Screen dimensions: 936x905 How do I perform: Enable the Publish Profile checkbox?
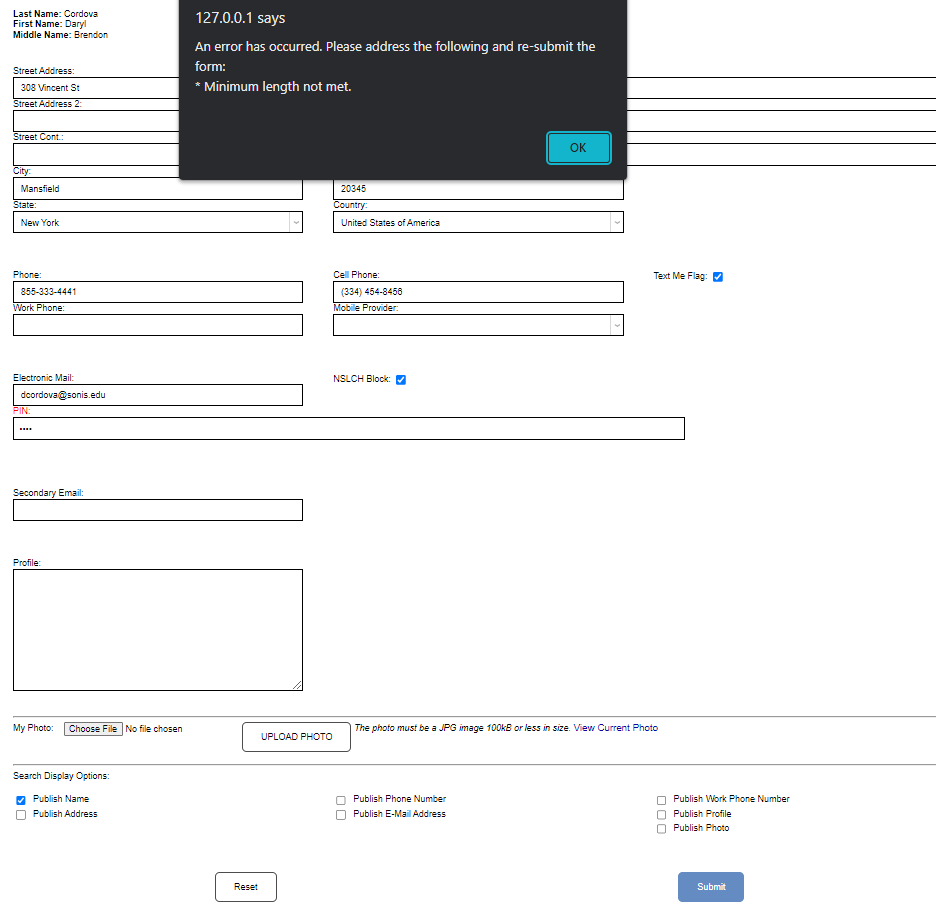[x=661, y=814]
